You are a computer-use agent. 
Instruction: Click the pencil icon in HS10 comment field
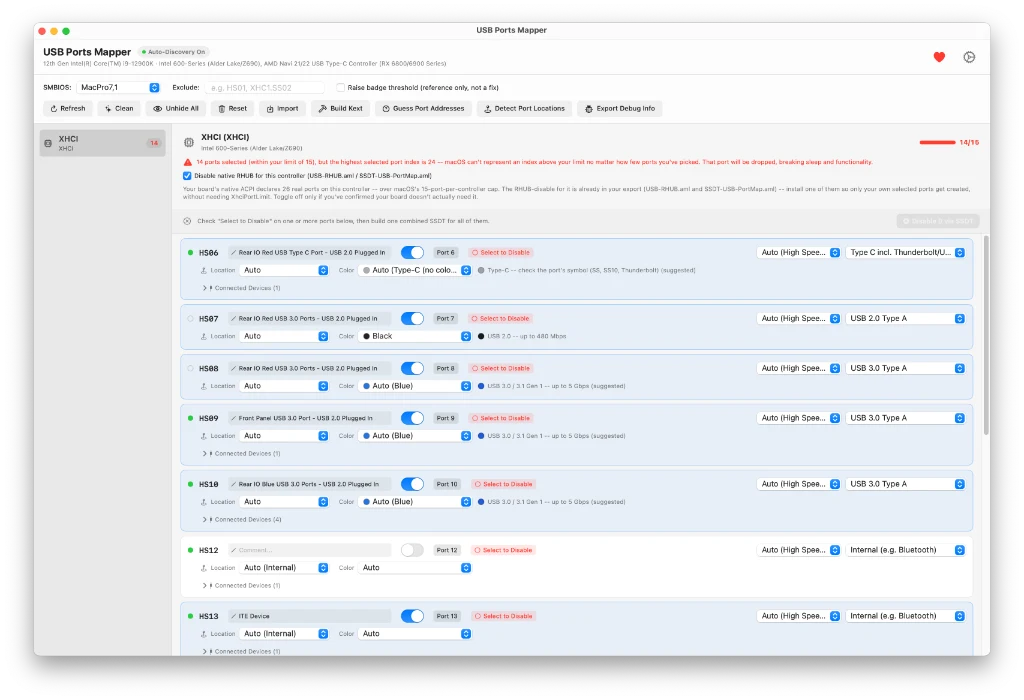233,484
